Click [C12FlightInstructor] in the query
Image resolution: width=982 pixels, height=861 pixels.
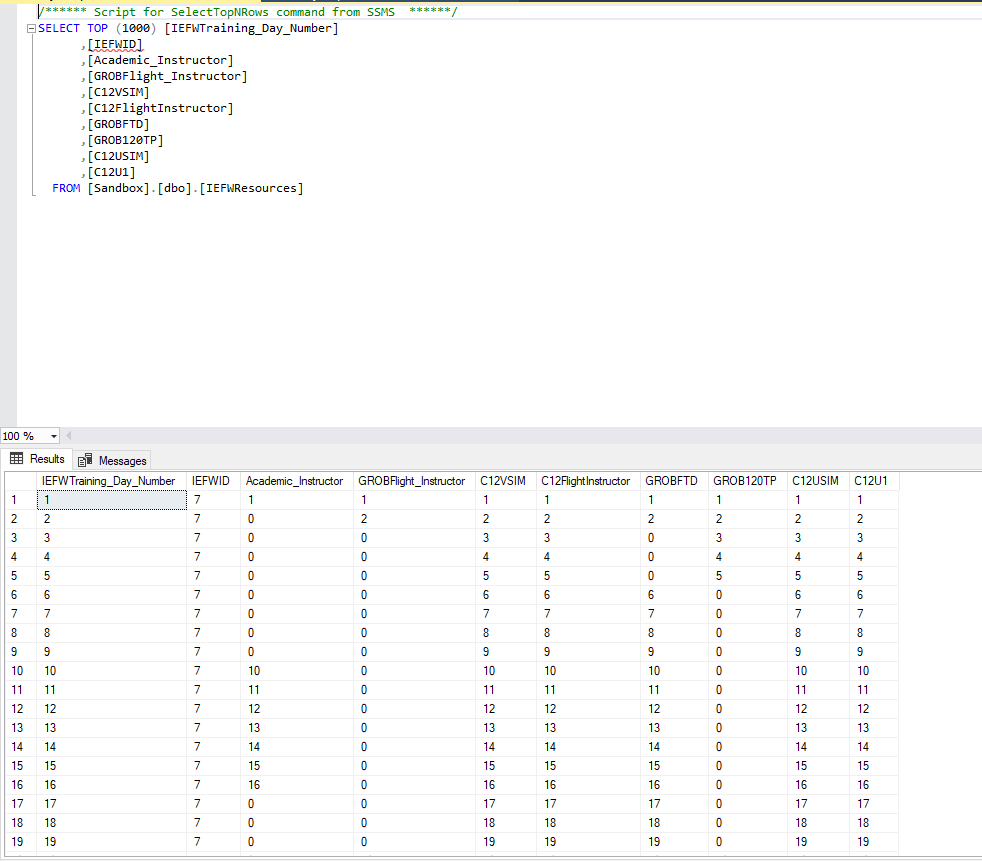160,108
